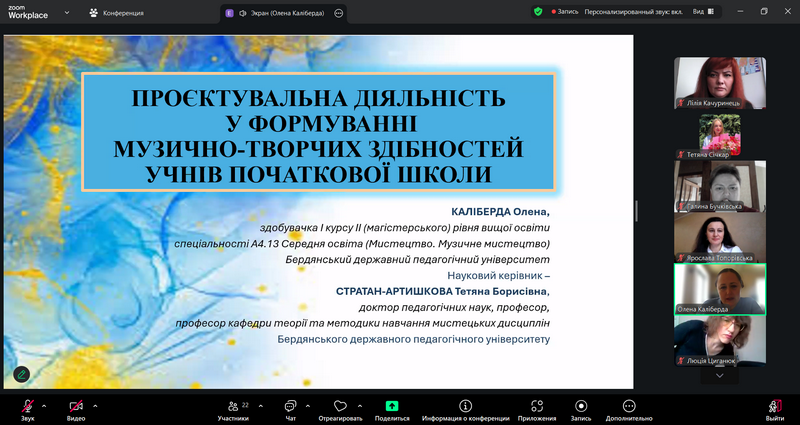
Task: Toggle the Запись record button
Action: [581, 406]
